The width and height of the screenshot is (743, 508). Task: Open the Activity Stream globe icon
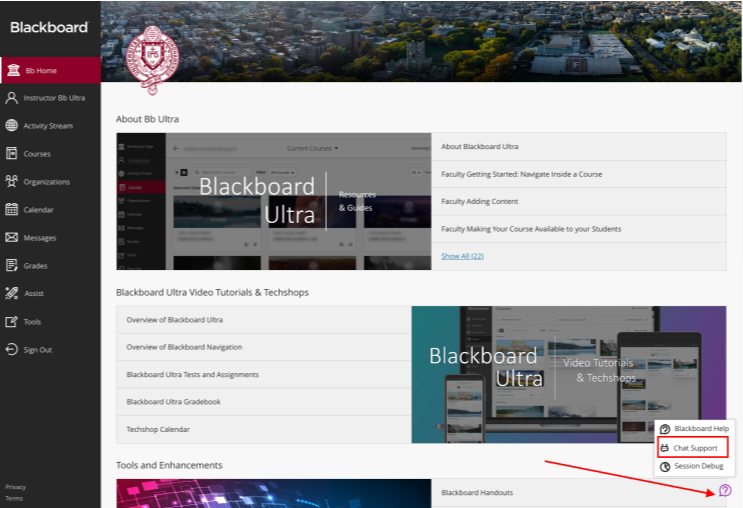11,126
